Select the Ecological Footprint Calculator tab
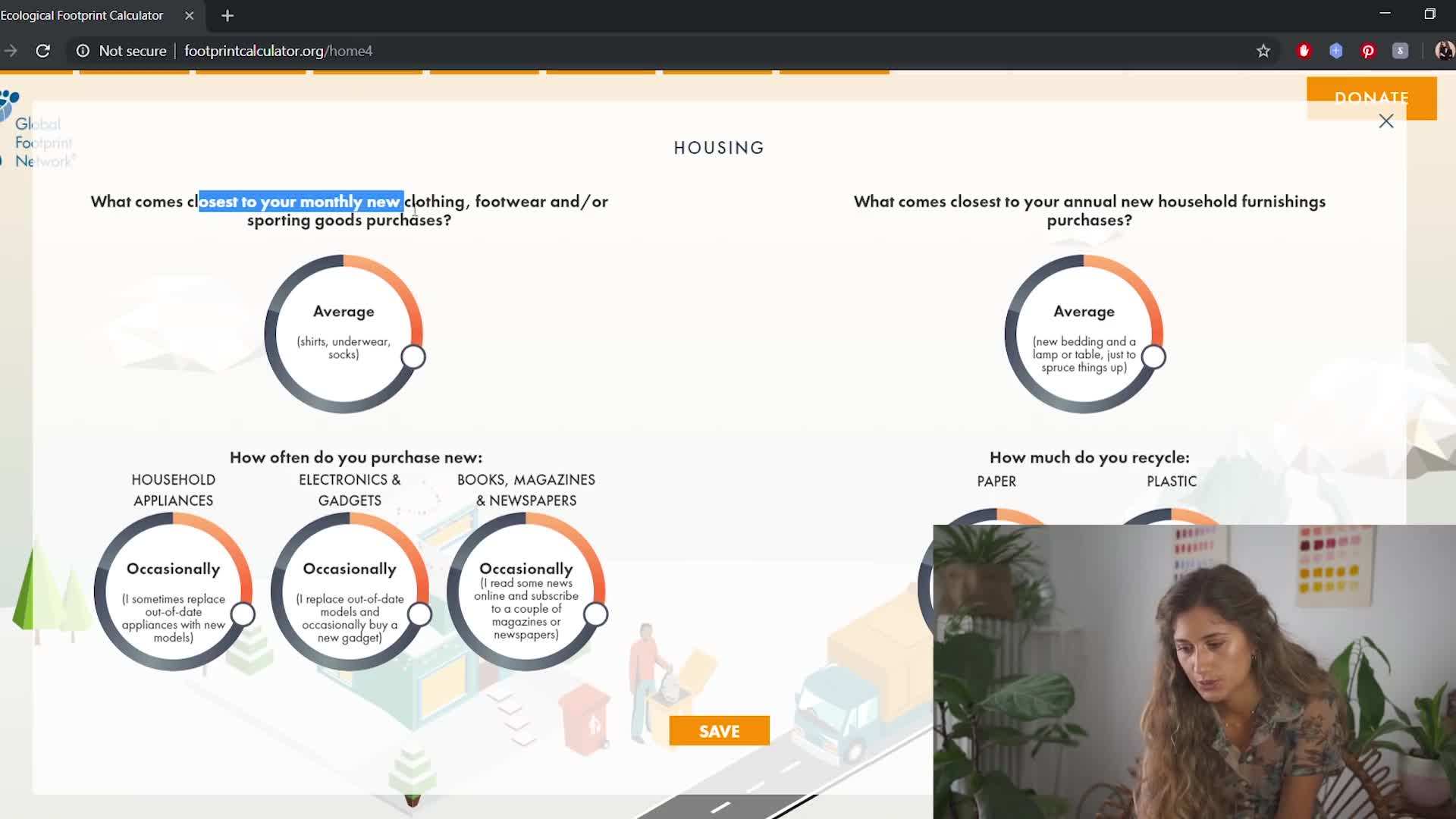The image size is (1456, 819). [82, 15]
